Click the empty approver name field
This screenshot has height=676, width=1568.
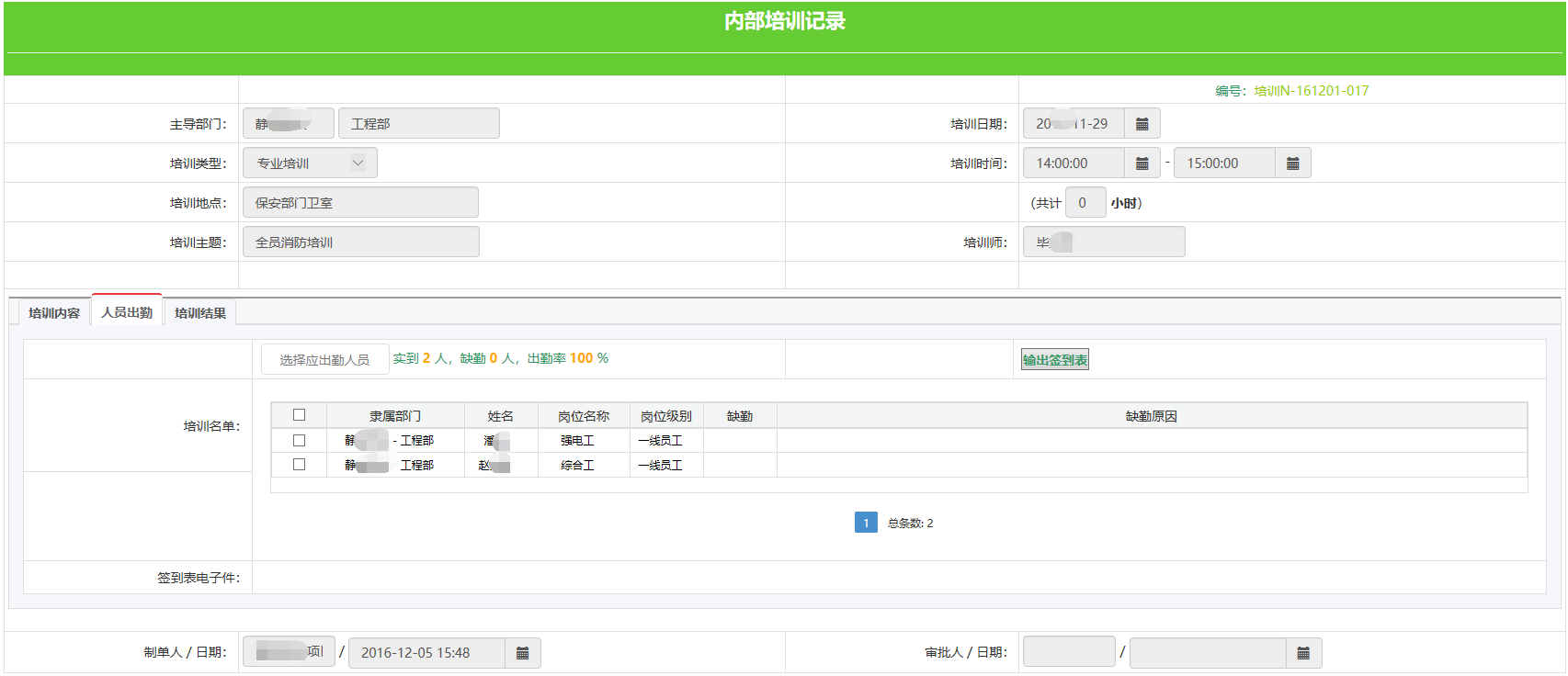pyautogui.click(x=1068, y=652)
